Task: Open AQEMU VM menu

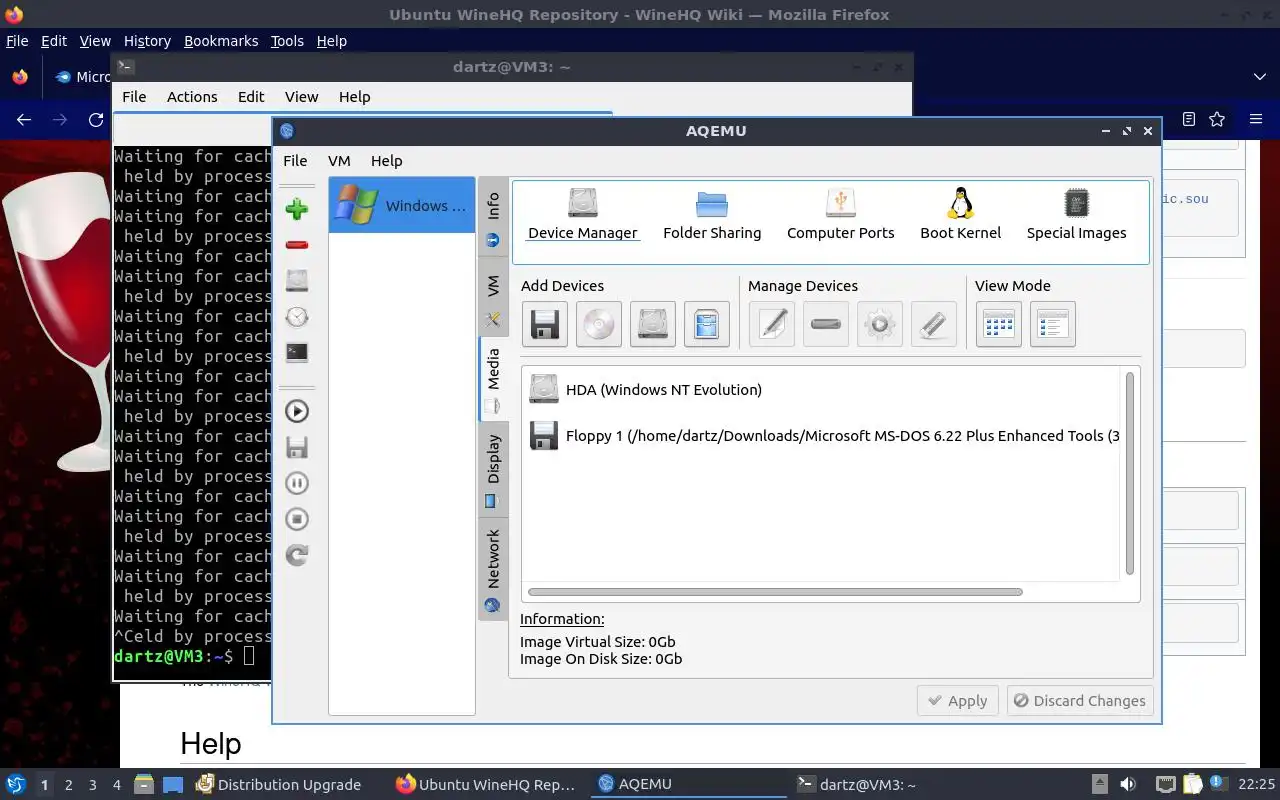Action: point(339,161)
